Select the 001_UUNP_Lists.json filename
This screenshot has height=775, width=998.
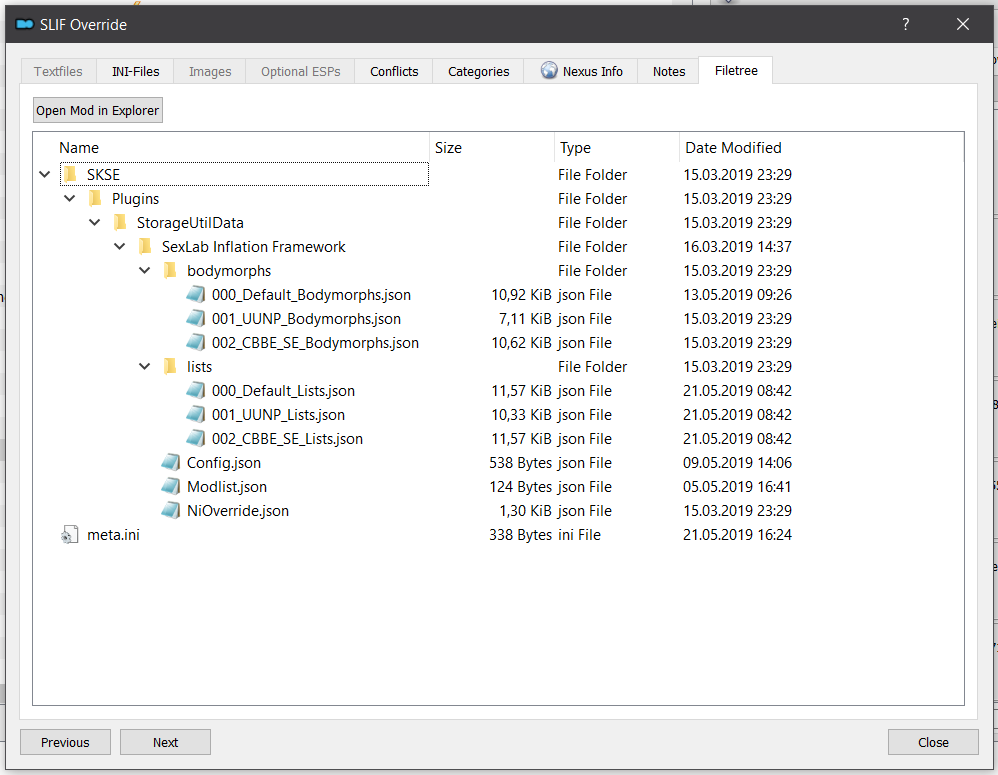[278, 415]
